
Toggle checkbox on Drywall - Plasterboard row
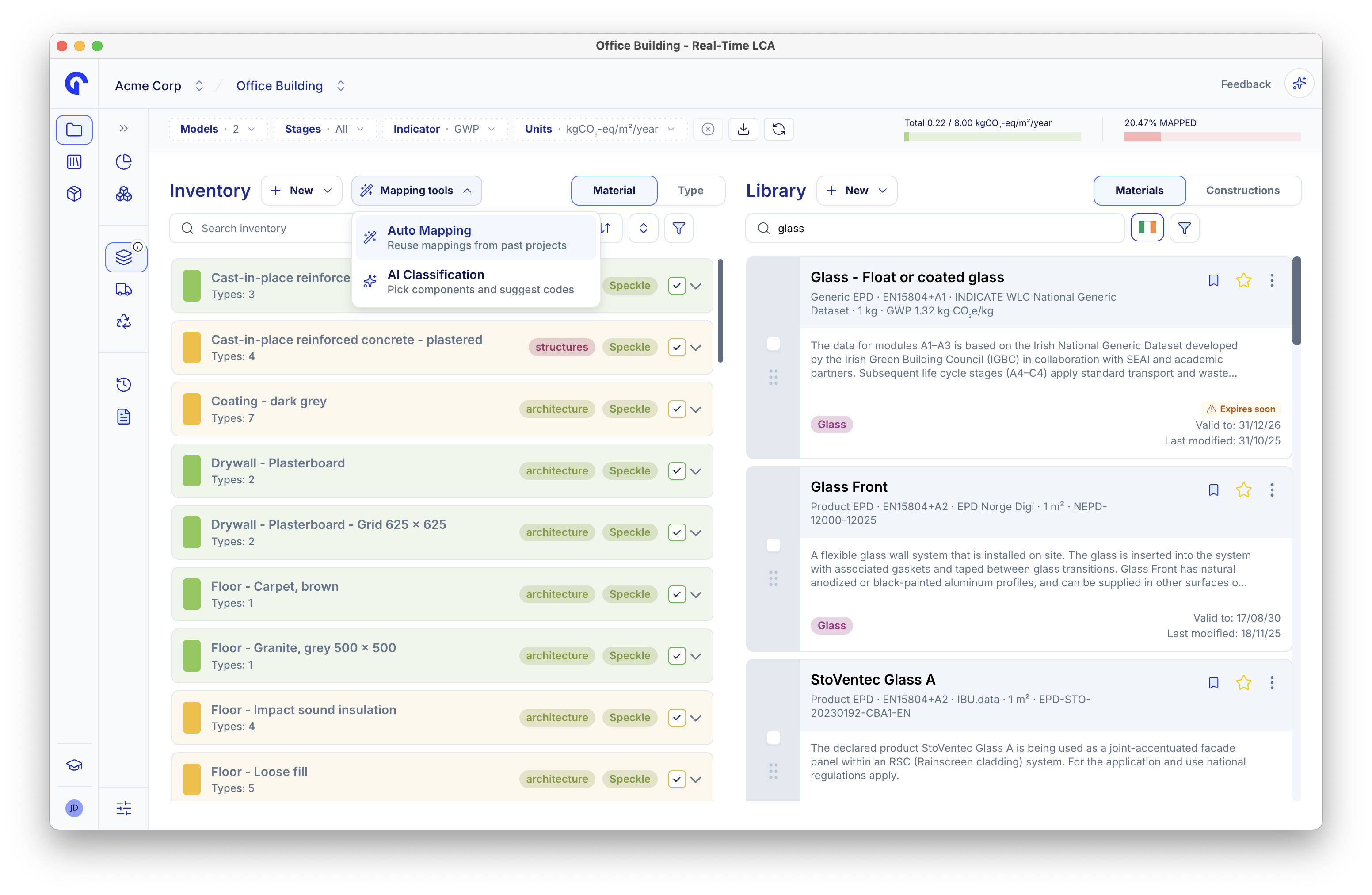[x=677, y=470]
